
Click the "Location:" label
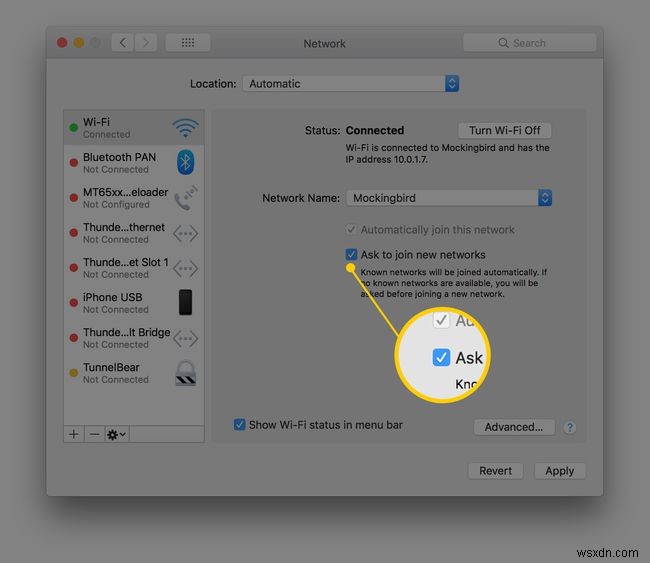(213, 84)
